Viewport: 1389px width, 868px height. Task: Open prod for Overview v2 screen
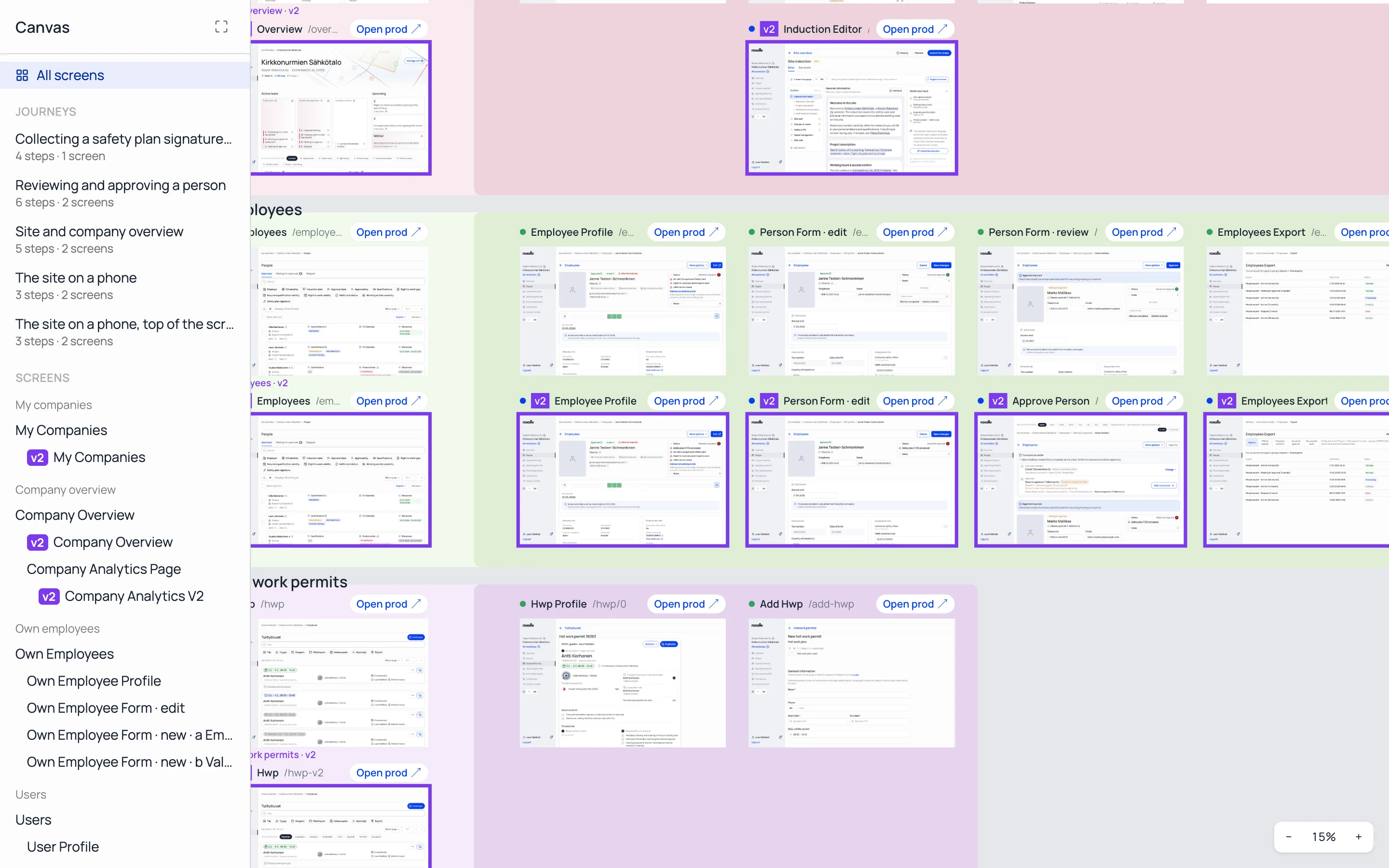pyautogui.click(x=389, y=29)
